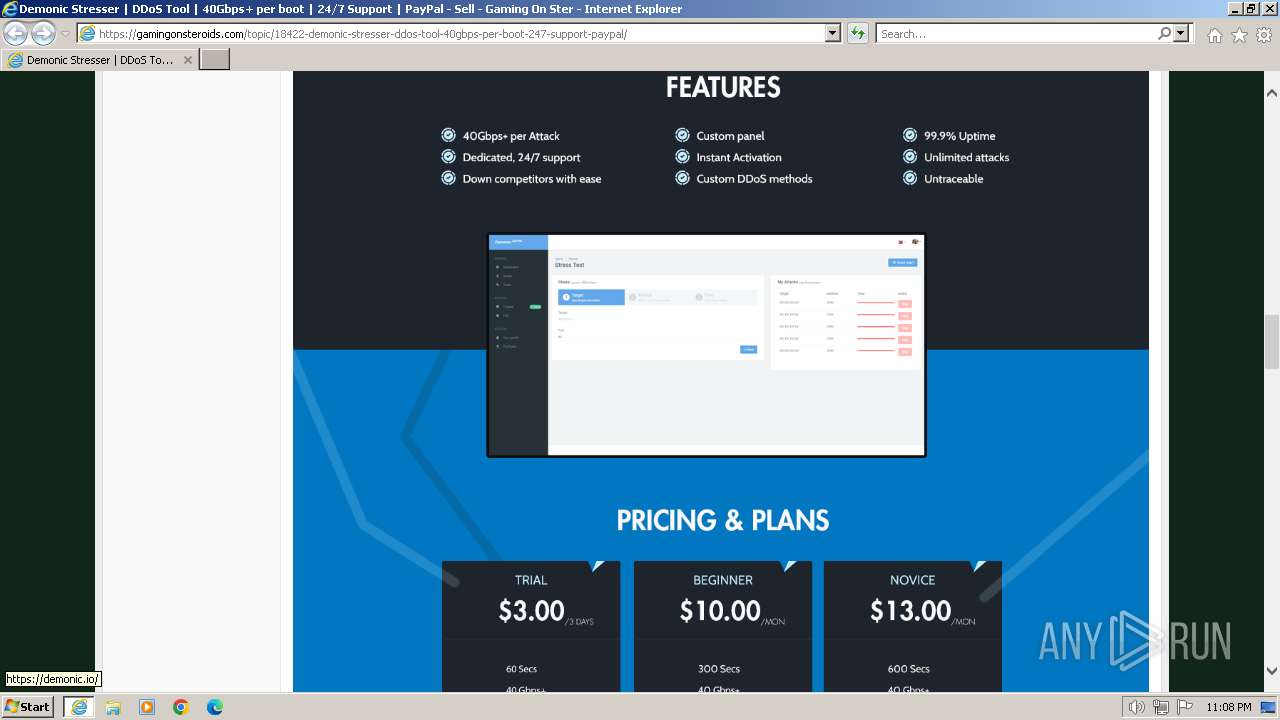Expand the search provider dropdown arrow
This screenshot has width=1280, height=720.
pyautogui.click(x=1181, y=33)
